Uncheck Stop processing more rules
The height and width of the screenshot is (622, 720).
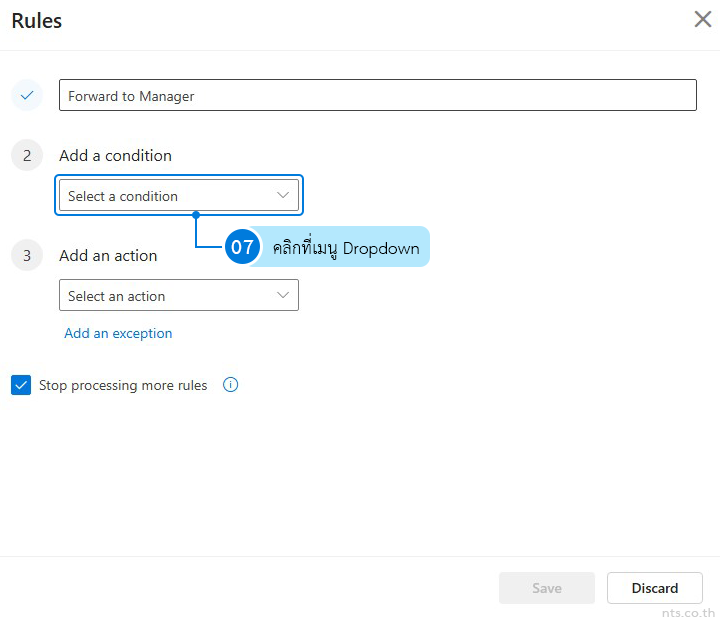pyautogui.click(x=21, y=385)
